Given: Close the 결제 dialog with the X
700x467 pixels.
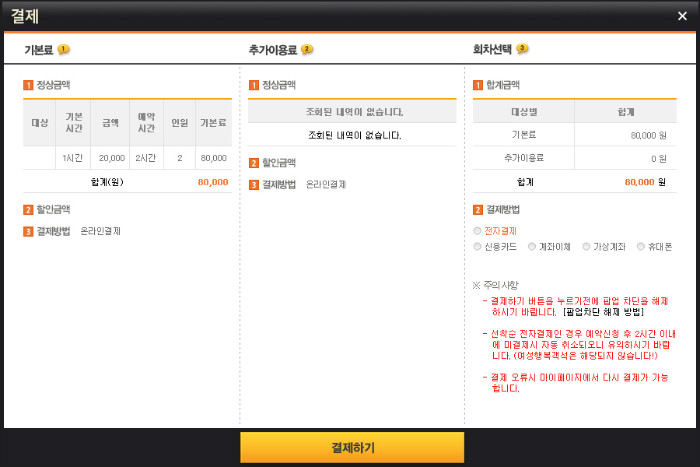Looking at the screenshot, I should point(682,16).
